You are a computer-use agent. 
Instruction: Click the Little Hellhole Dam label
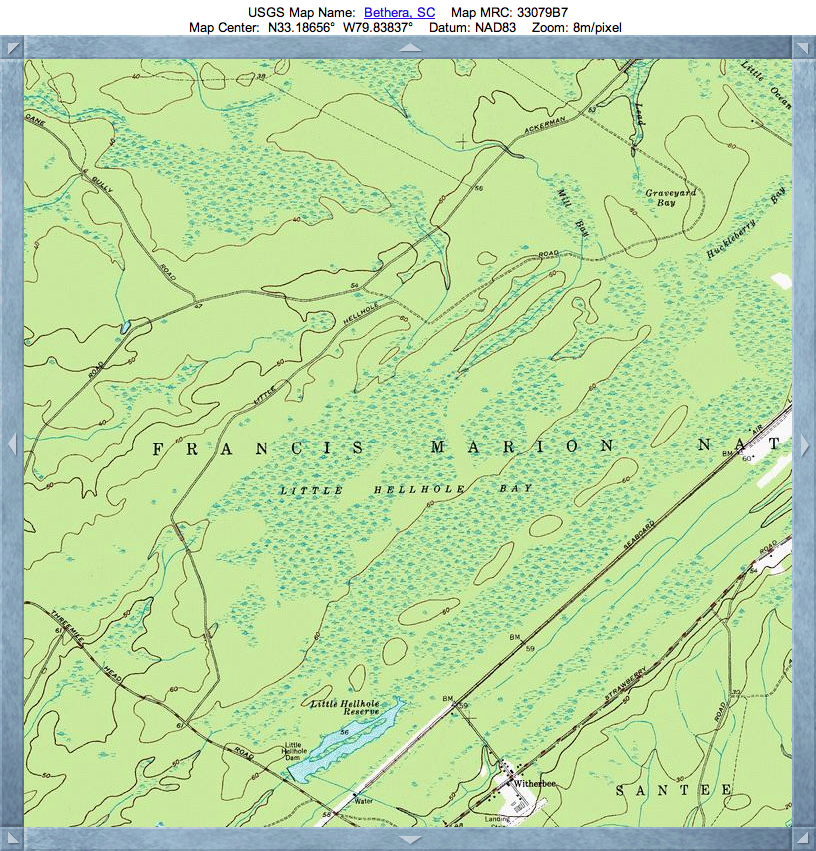point(293,751)
